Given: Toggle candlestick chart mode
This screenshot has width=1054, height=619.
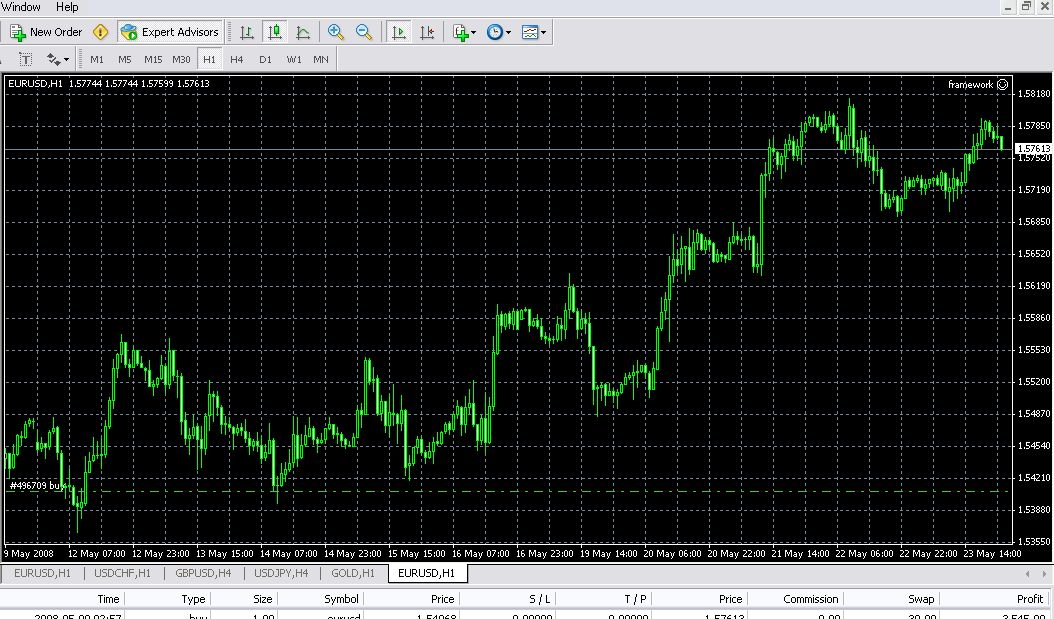Looking at the screenshot, I should click(275, 32).
